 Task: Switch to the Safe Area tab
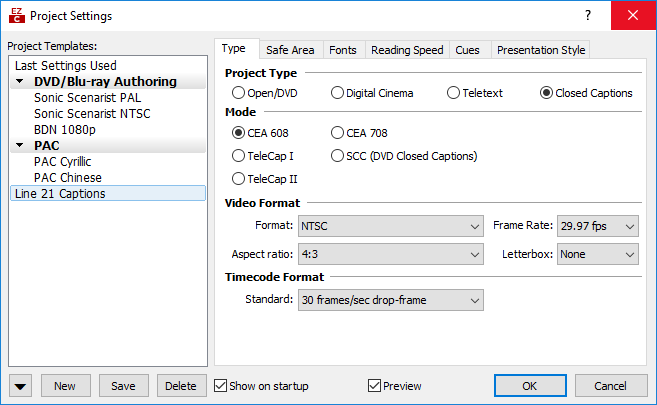click(290, 50)
